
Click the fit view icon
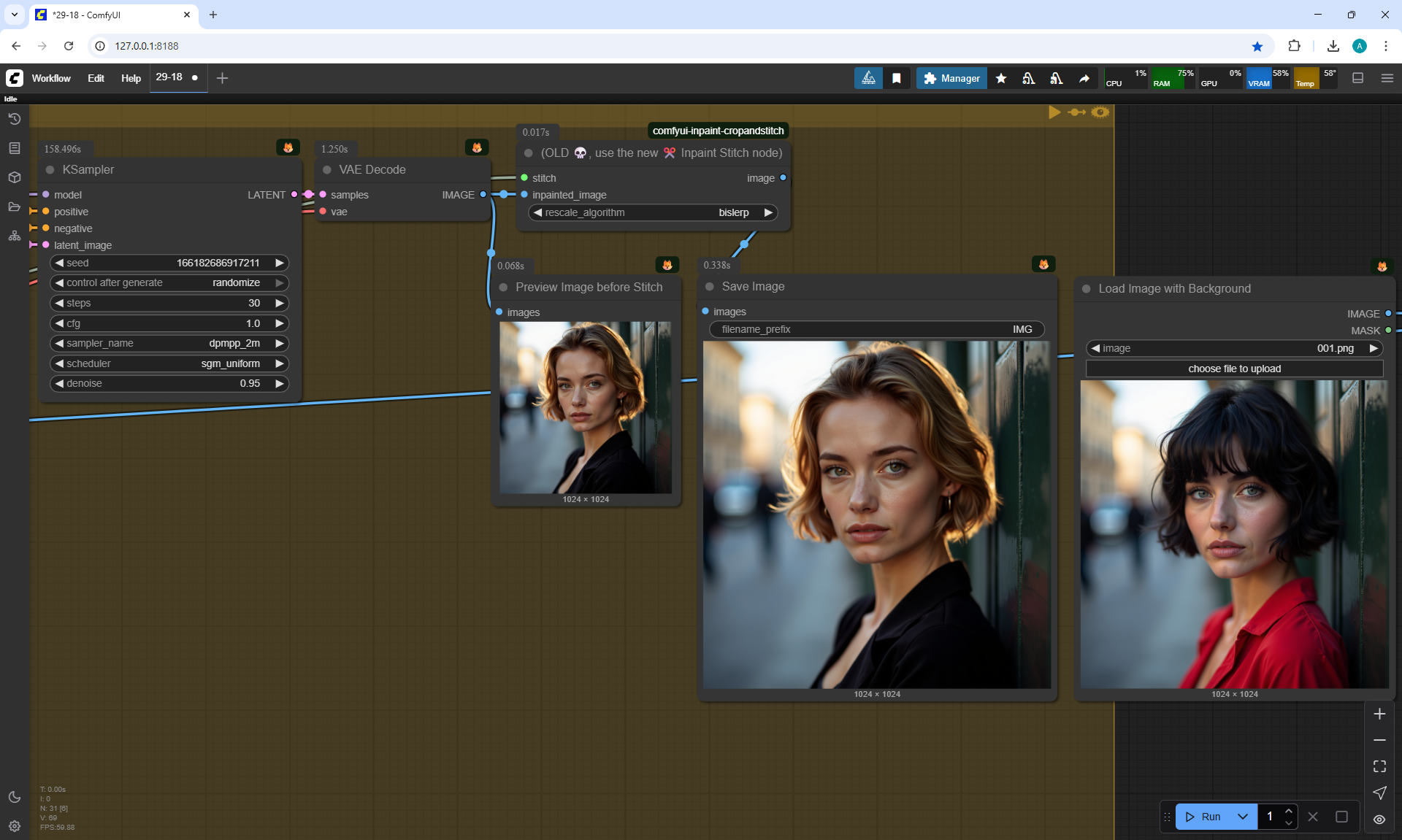[1379, 766]
